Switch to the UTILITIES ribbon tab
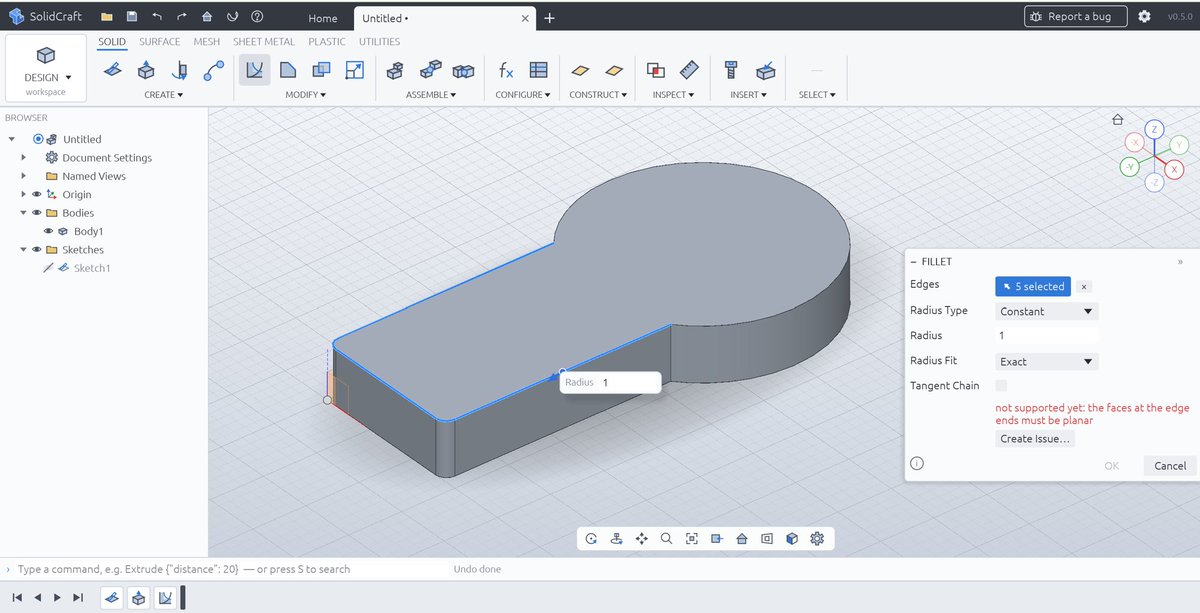The width and height of the screenshot is (1200, 613). 379,42
